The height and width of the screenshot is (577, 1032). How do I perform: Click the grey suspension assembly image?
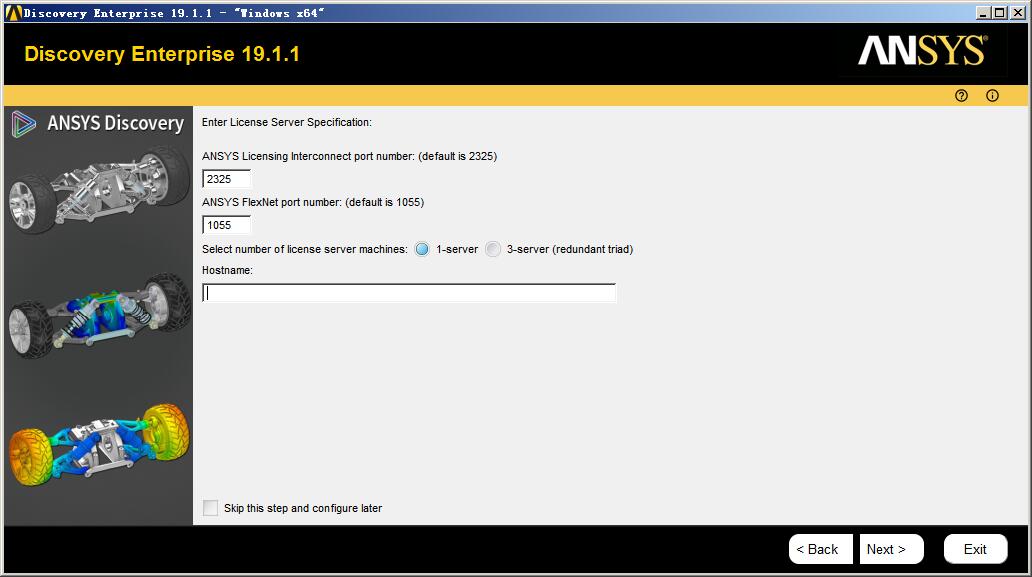(99, 191)
